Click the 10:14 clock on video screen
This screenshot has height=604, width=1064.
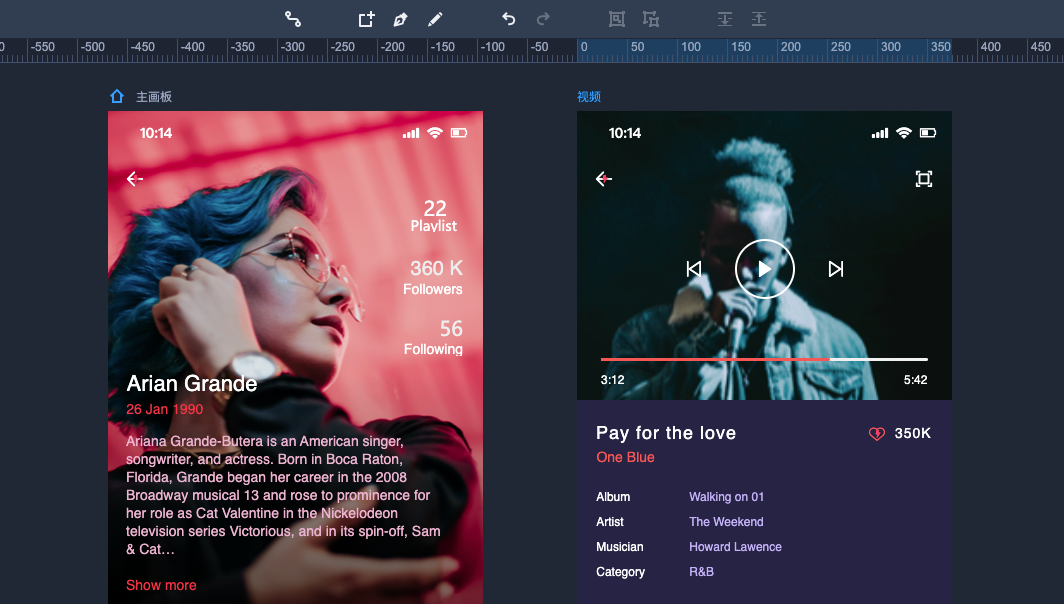(625, 133)
